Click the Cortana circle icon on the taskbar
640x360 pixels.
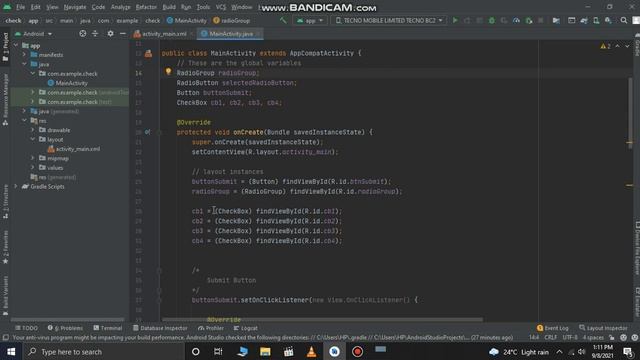point(196,351)
